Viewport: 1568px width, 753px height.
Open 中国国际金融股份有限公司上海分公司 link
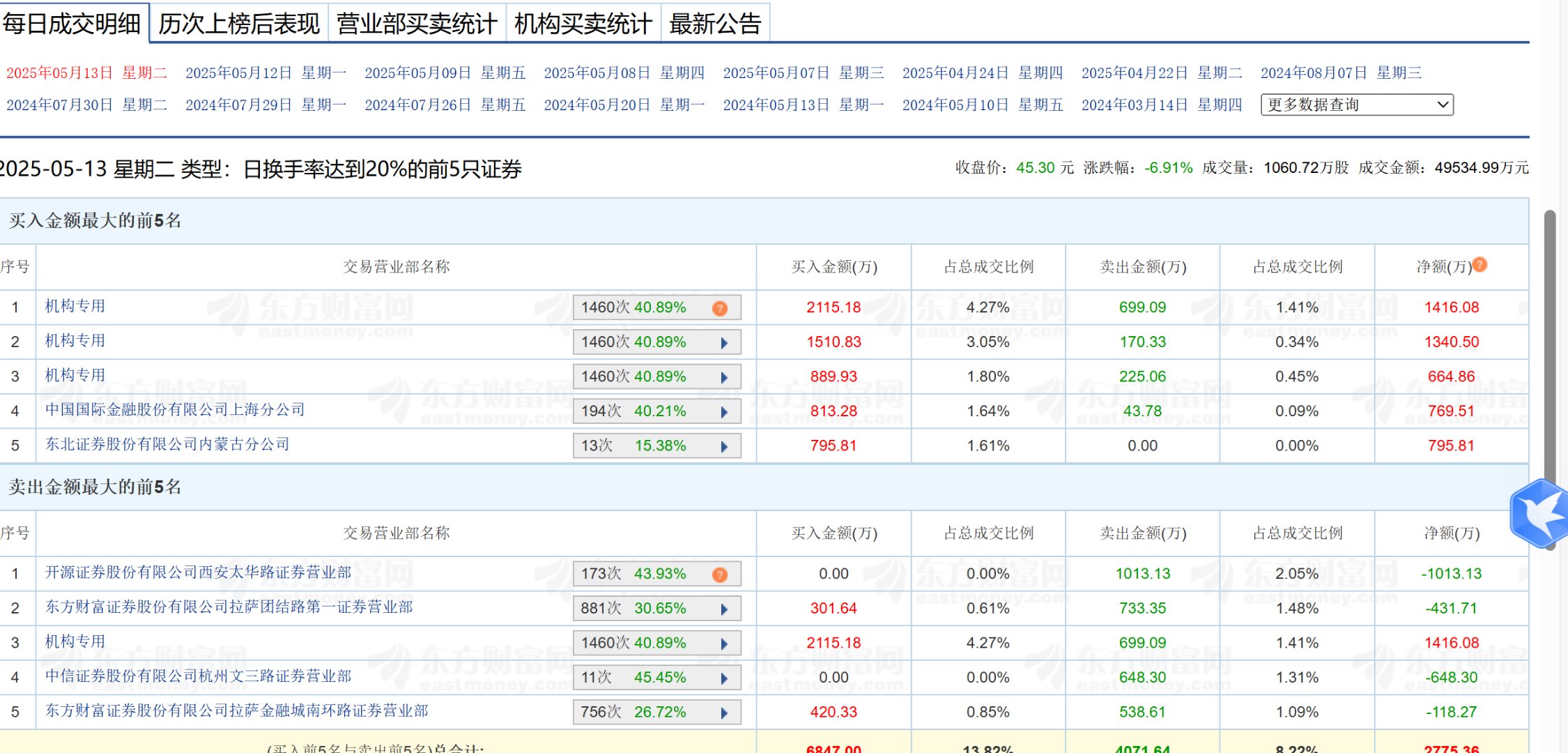click(172, 411)
